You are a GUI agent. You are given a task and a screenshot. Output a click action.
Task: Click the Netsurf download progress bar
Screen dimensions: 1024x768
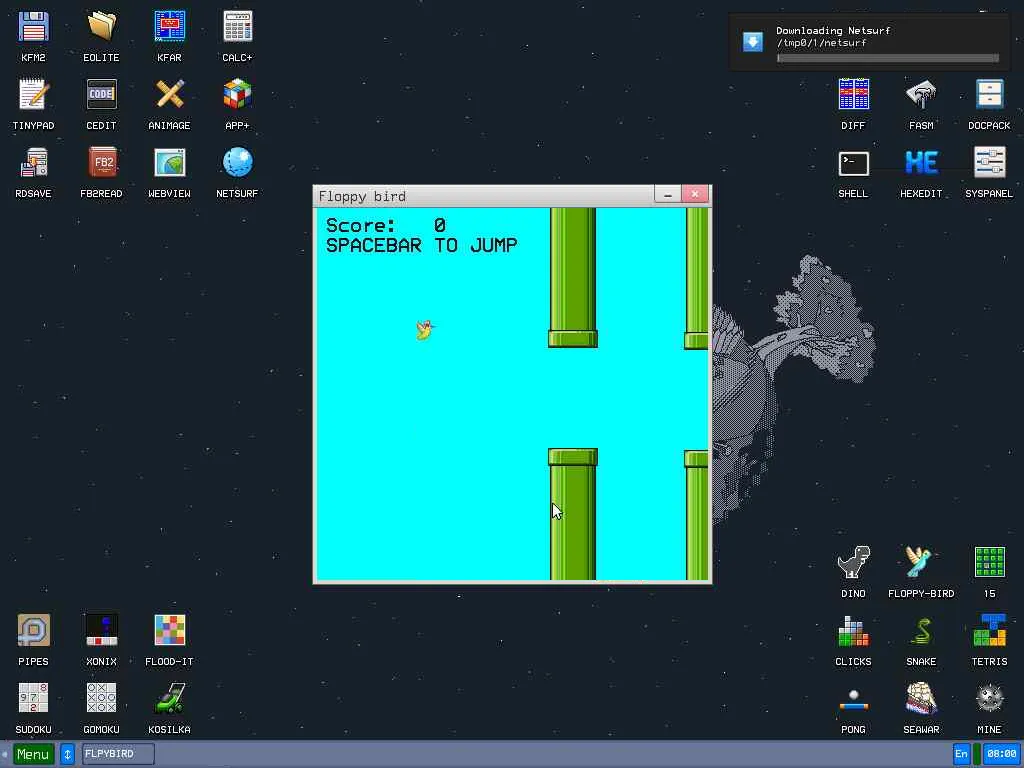[888, 58]
